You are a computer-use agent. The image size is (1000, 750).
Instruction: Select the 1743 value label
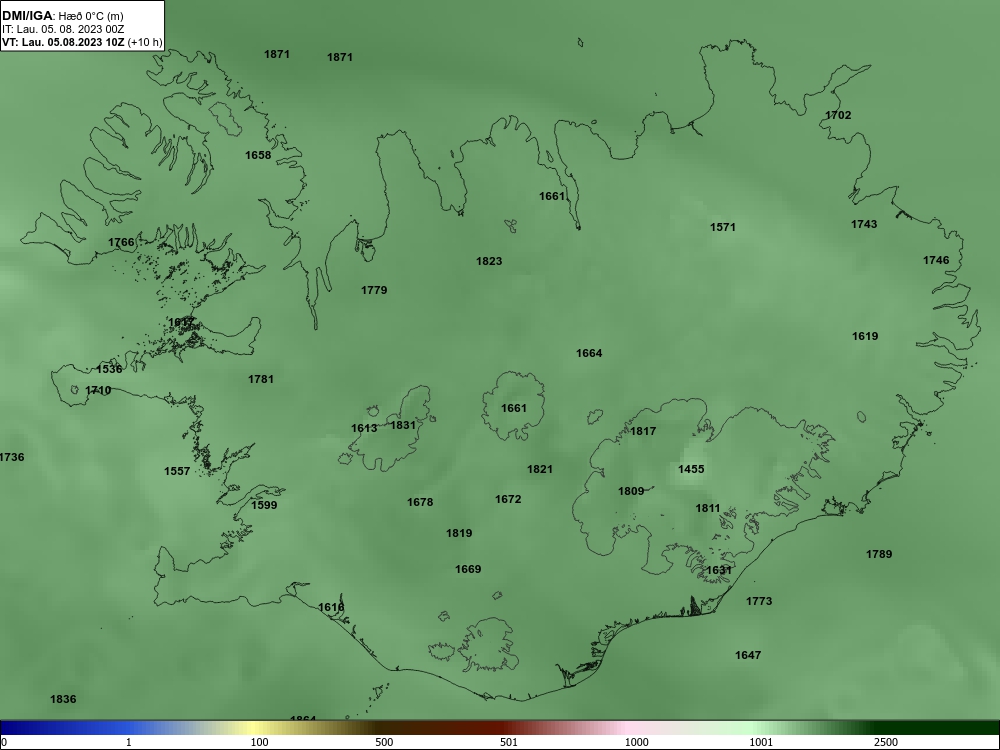tap(864, 224)
